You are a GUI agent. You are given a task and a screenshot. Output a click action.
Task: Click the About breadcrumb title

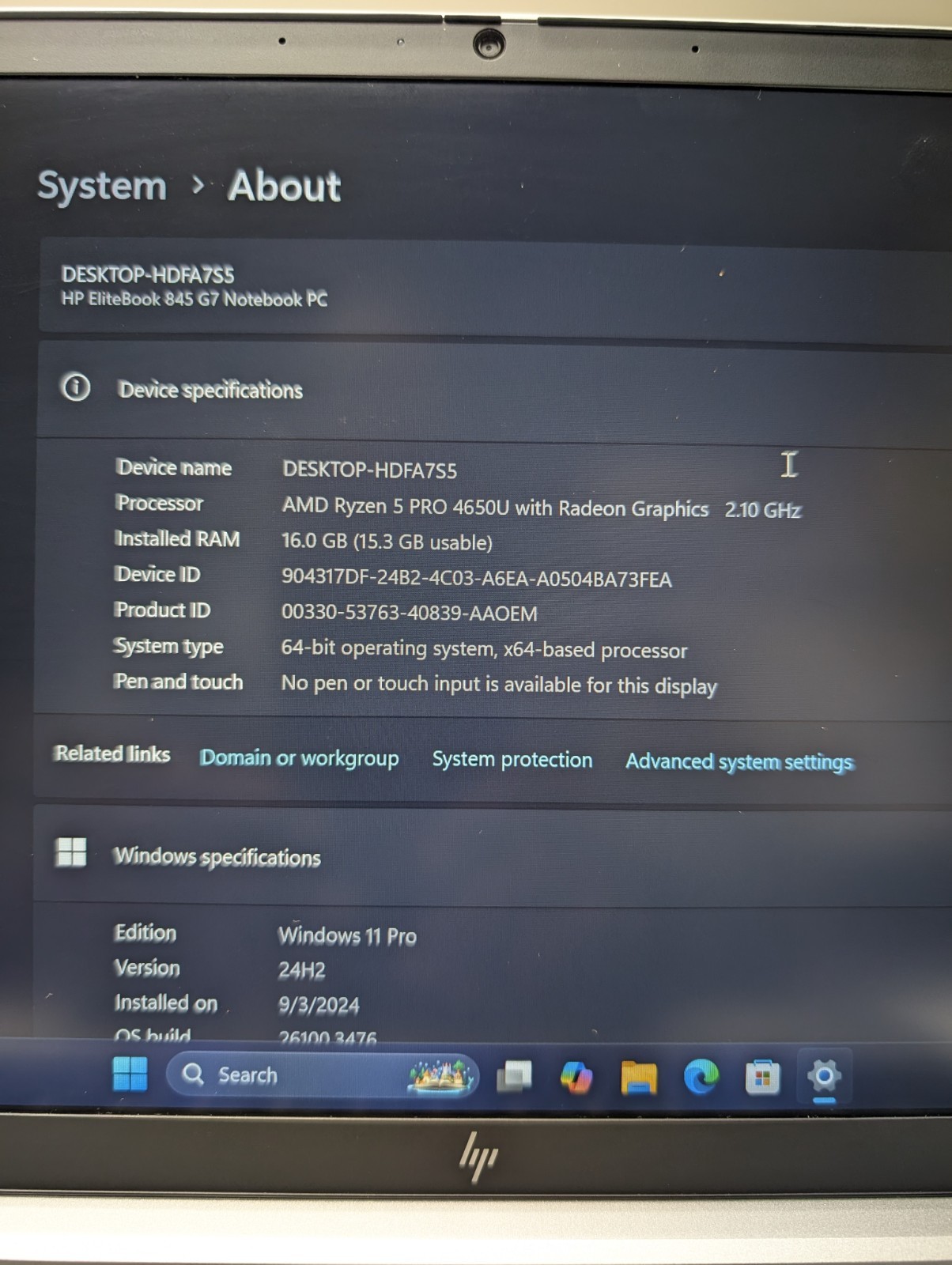(x=285, y=187)
